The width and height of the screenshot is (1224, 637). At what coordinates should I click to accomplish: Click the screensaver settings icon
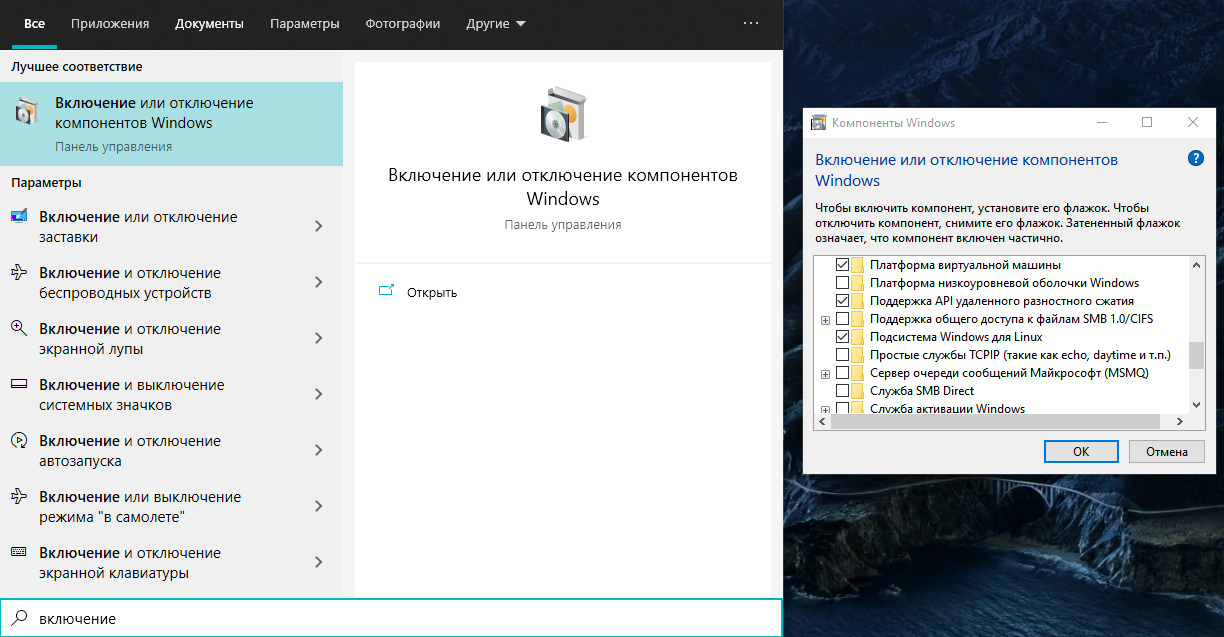(19, 217)
